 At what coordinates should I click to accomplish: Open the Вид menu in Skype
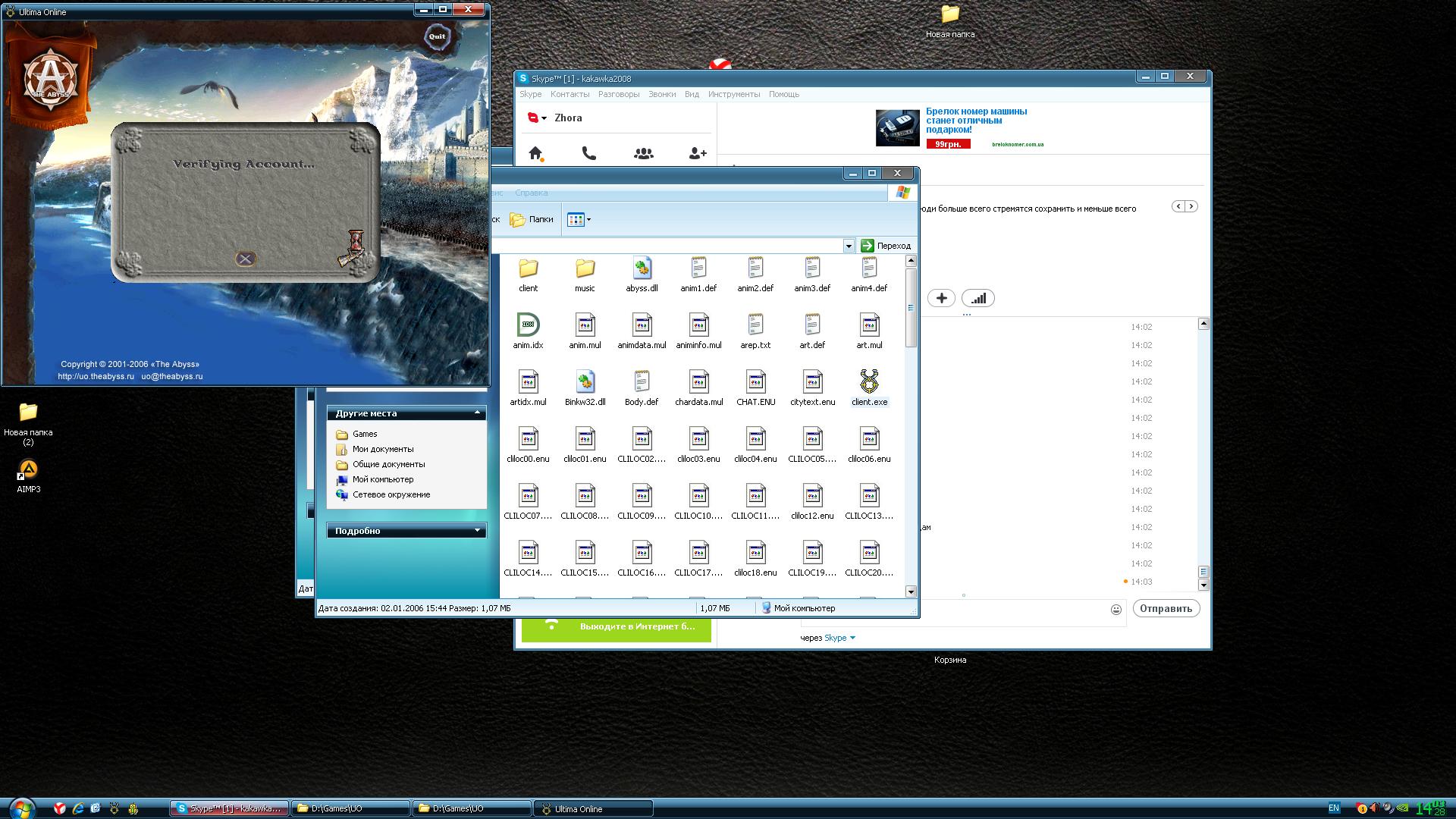click(x=692, y=94)
